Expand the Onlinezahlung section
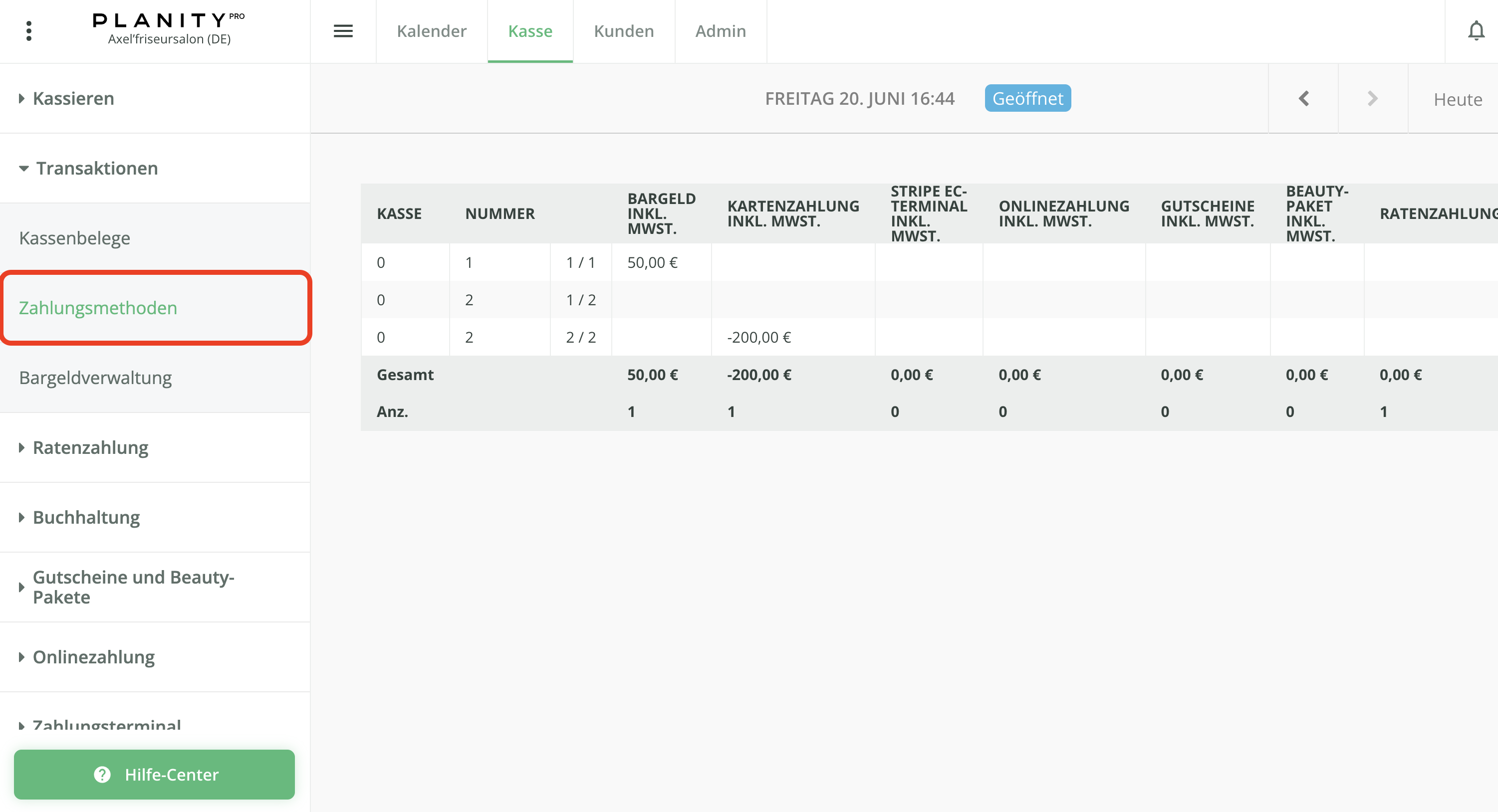 tap(94, 657)
